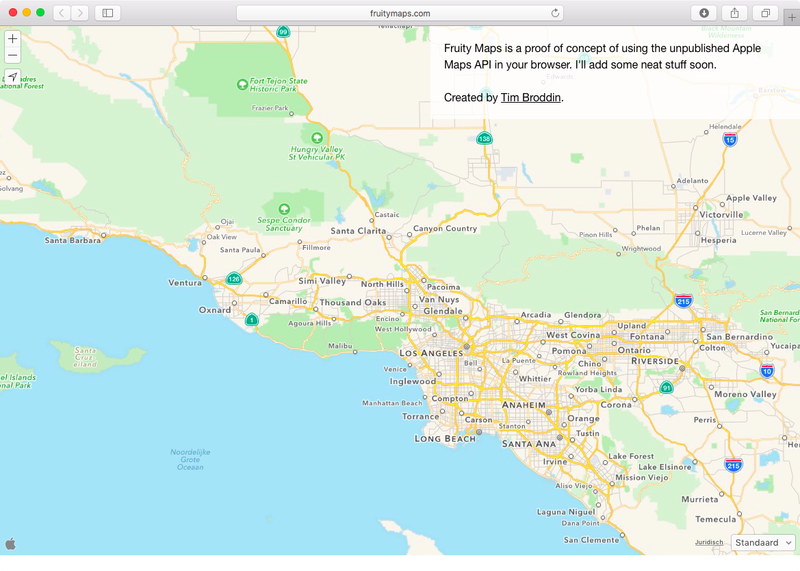The height and width of the screenshot is (571, 800).
Task: Click the Simi Valley label
Action: (x=322, y=281)
